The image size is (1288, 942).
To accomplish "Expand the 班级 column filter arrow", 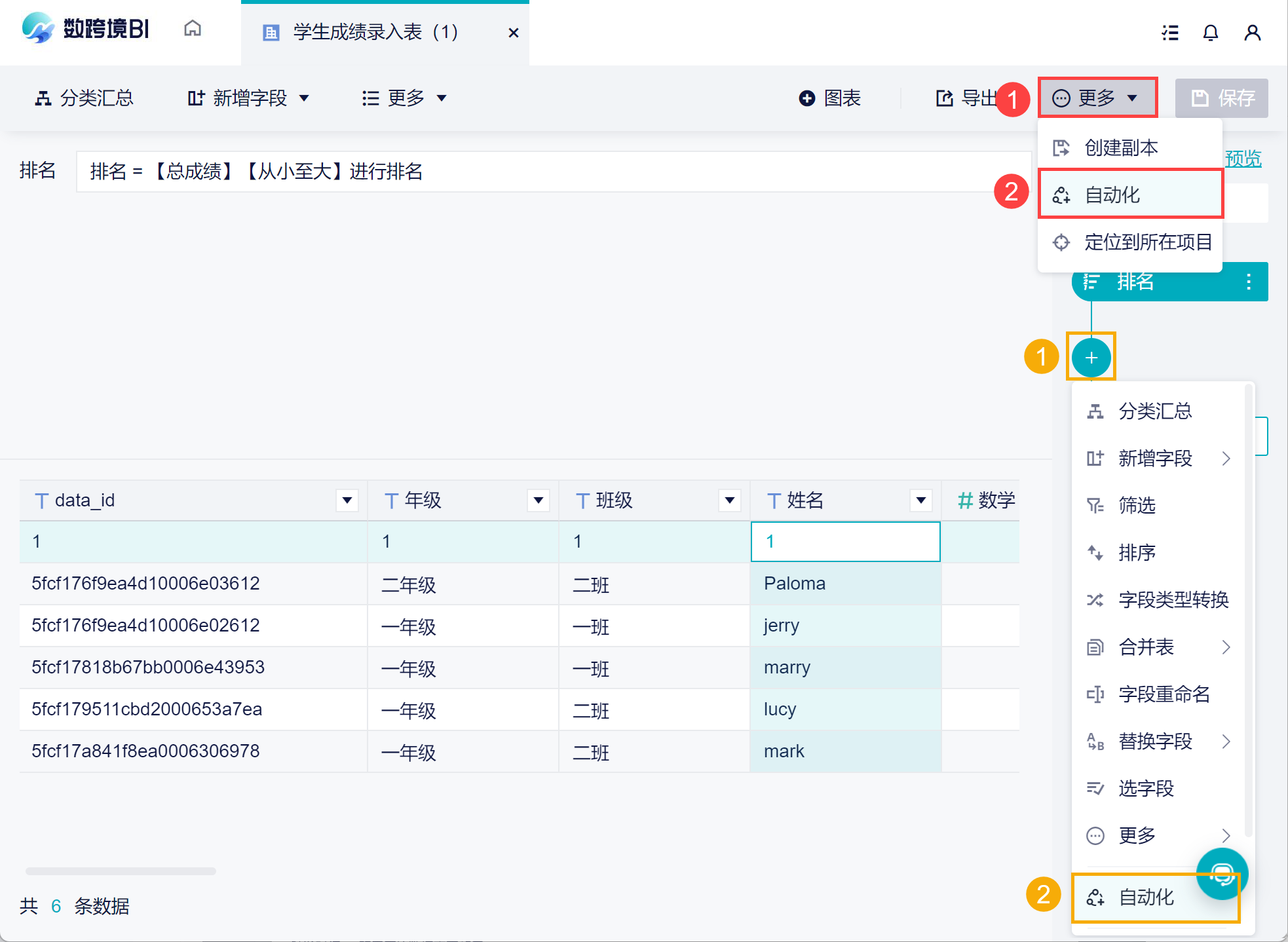I will click(x=730, y=500).
